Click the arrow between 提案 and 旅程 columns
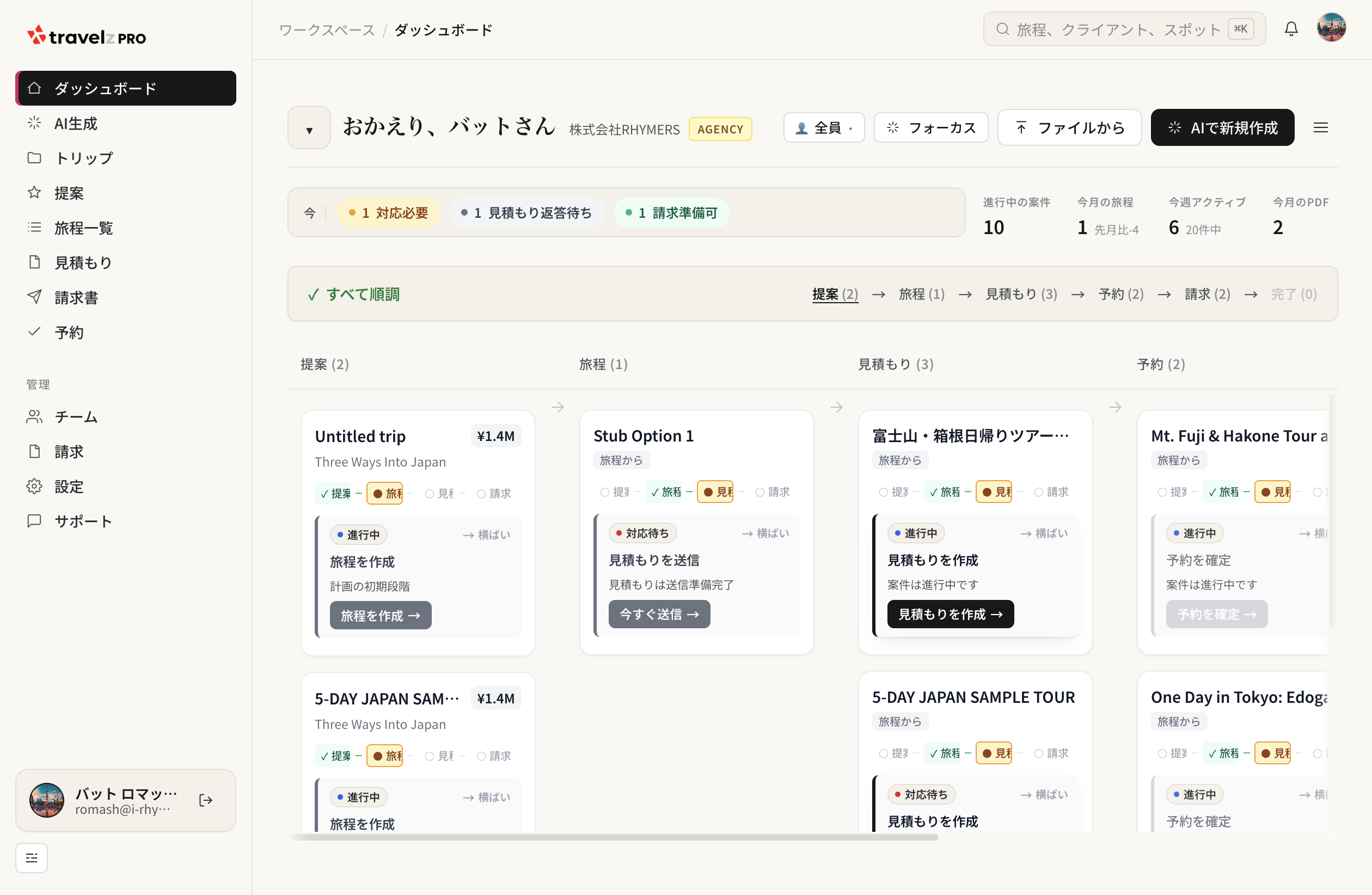Image resolution: width=1372 pixels, height=895 pixels. (x=558, y=407)
